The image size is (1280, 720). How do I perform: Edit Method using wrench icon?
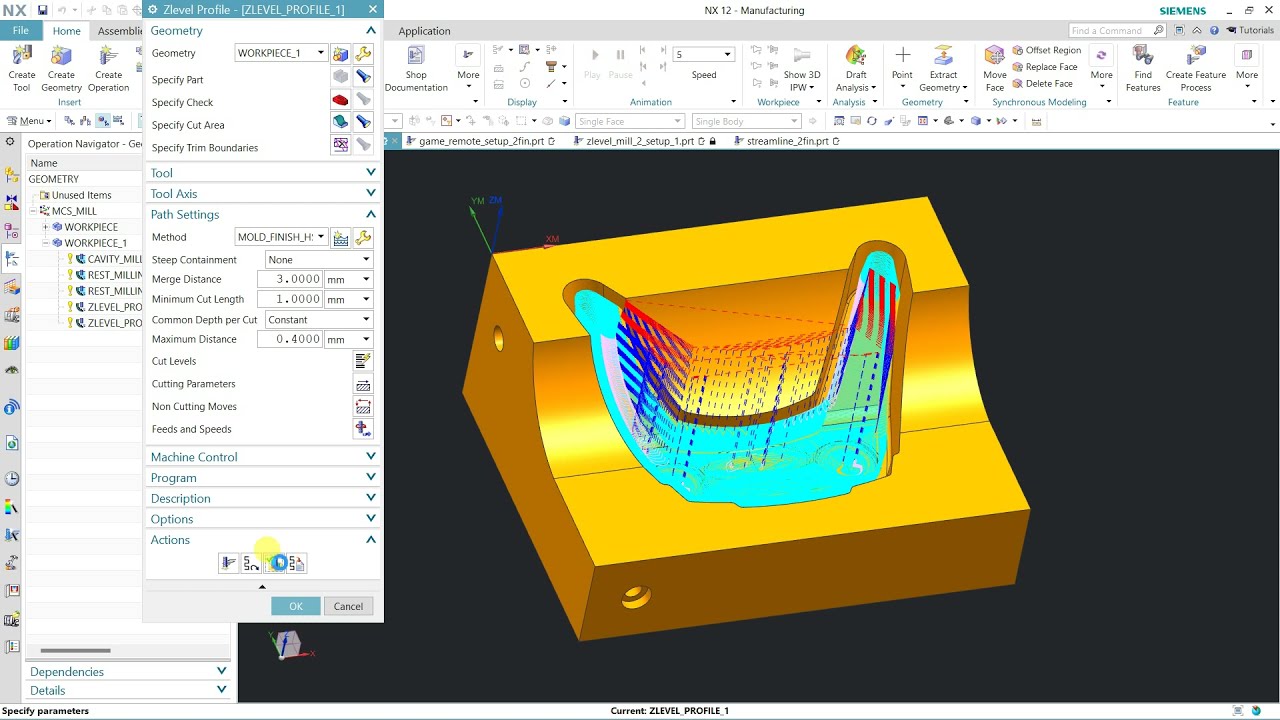[363, 238]
